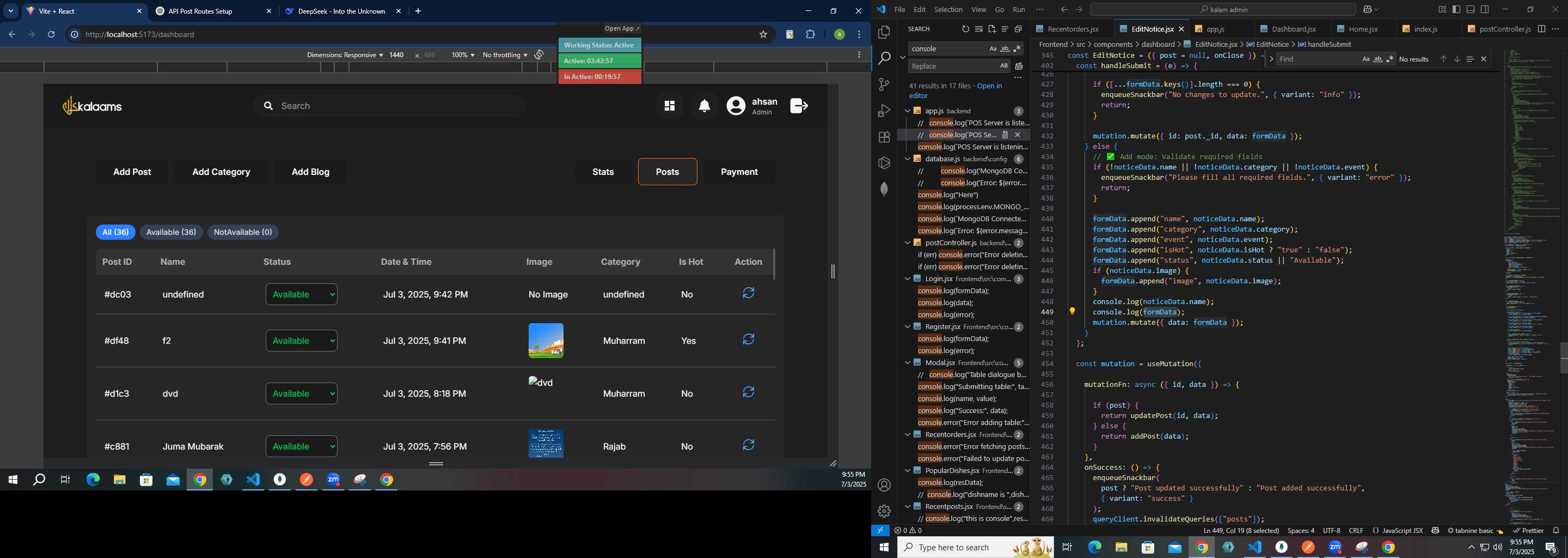Open the MongoDB leaf icon in activity bar
Screen dimensions: 1568x558
[884, 189]
